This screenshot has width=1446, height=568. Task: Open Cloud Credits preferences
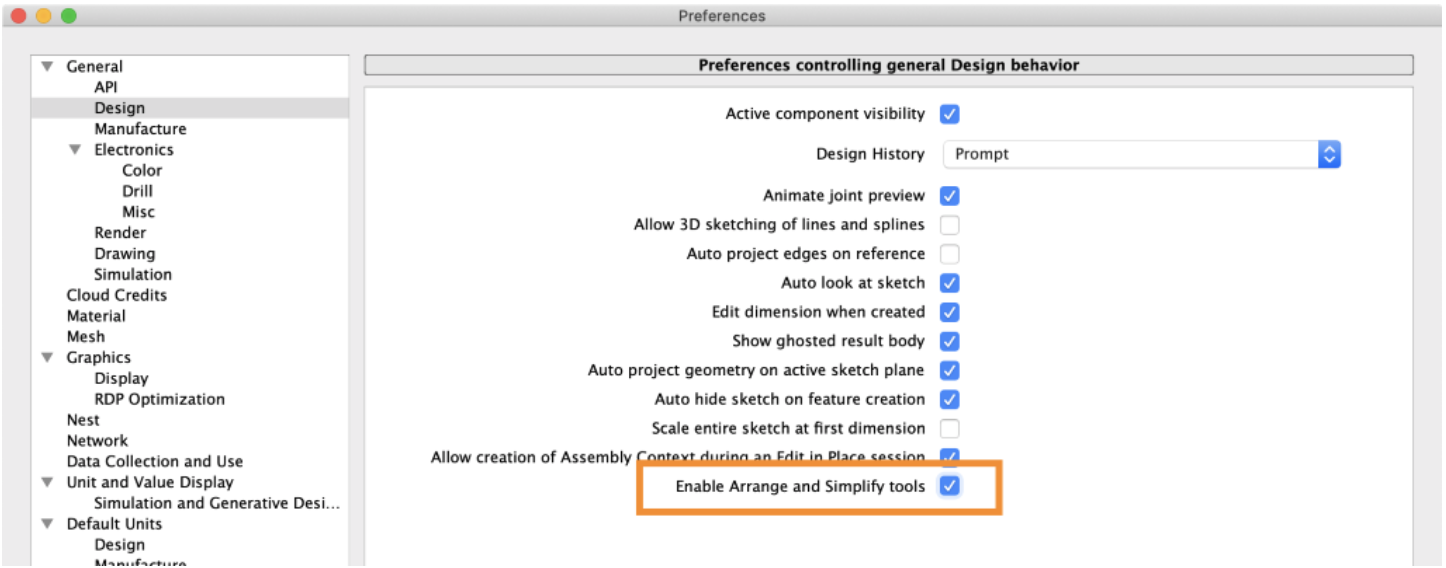click(x=116, y=295)
